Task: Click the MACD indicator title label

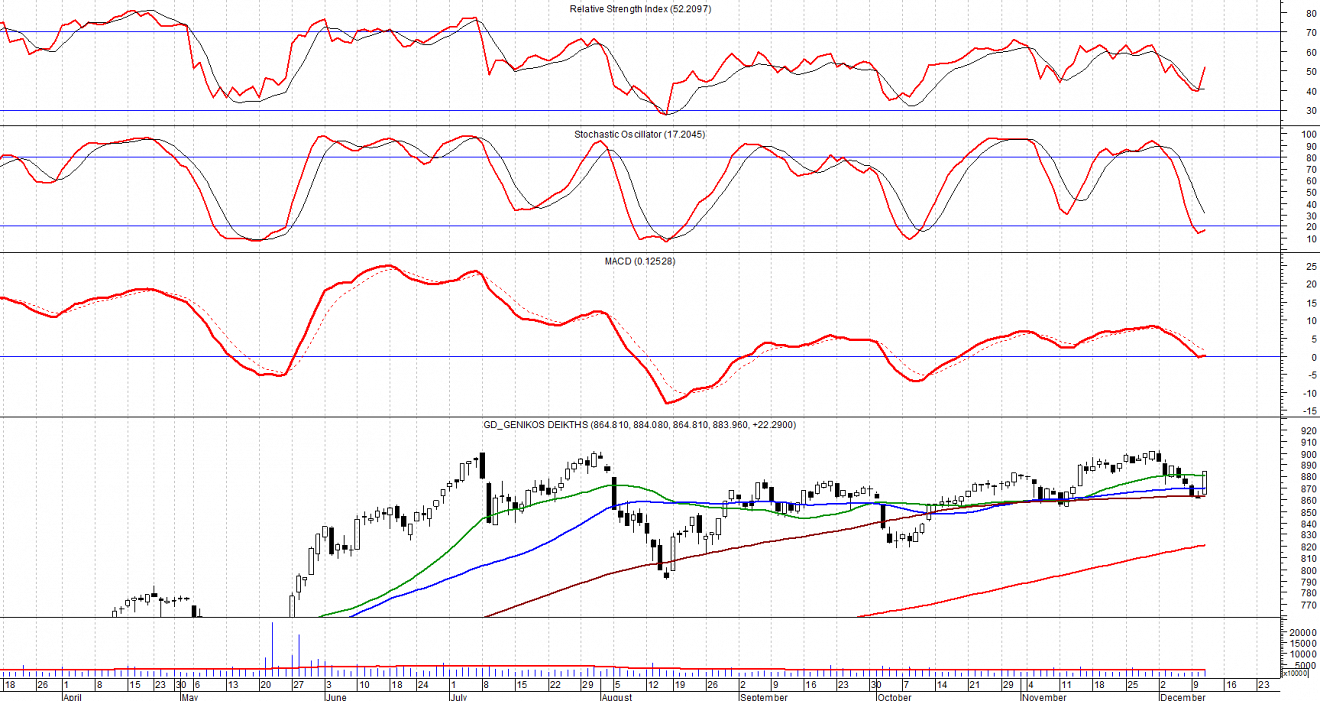Action: pos(640,261)
